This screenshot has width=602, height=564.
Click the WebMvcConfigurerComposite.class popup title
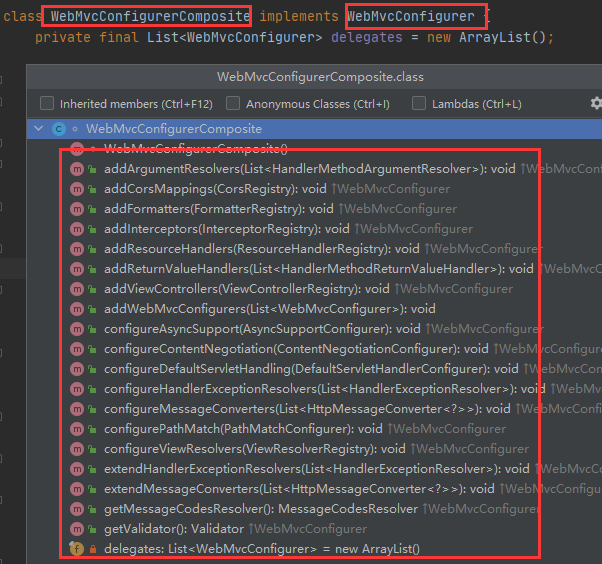coord(321,77)
